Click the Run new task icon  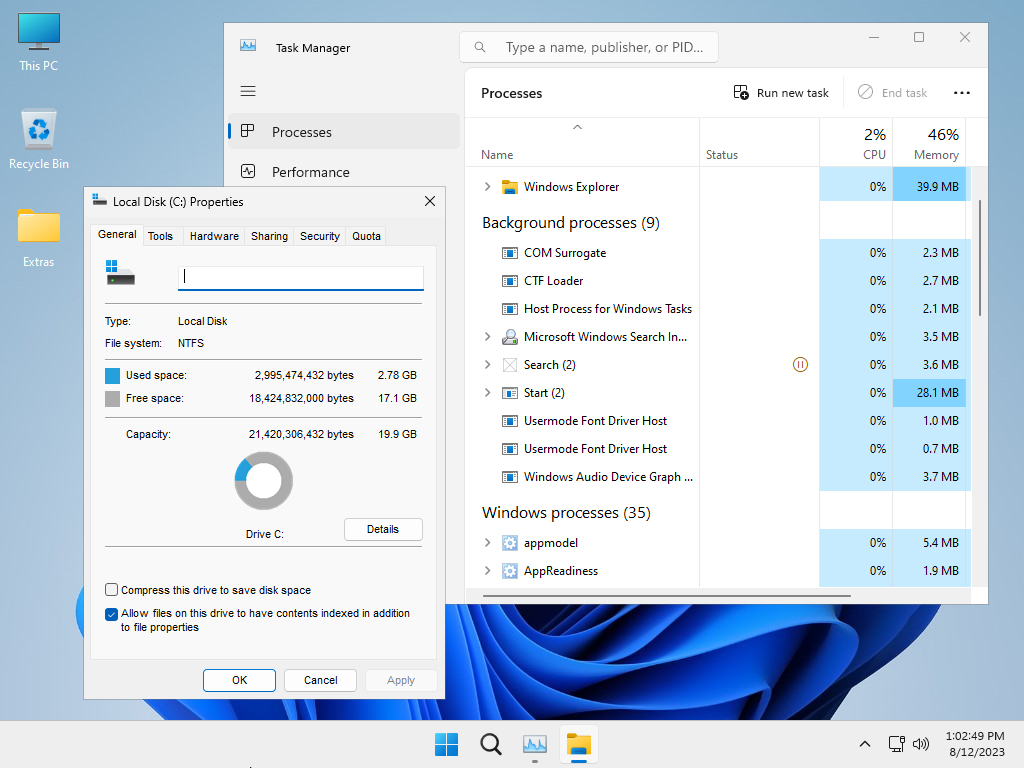click(741, 93)
